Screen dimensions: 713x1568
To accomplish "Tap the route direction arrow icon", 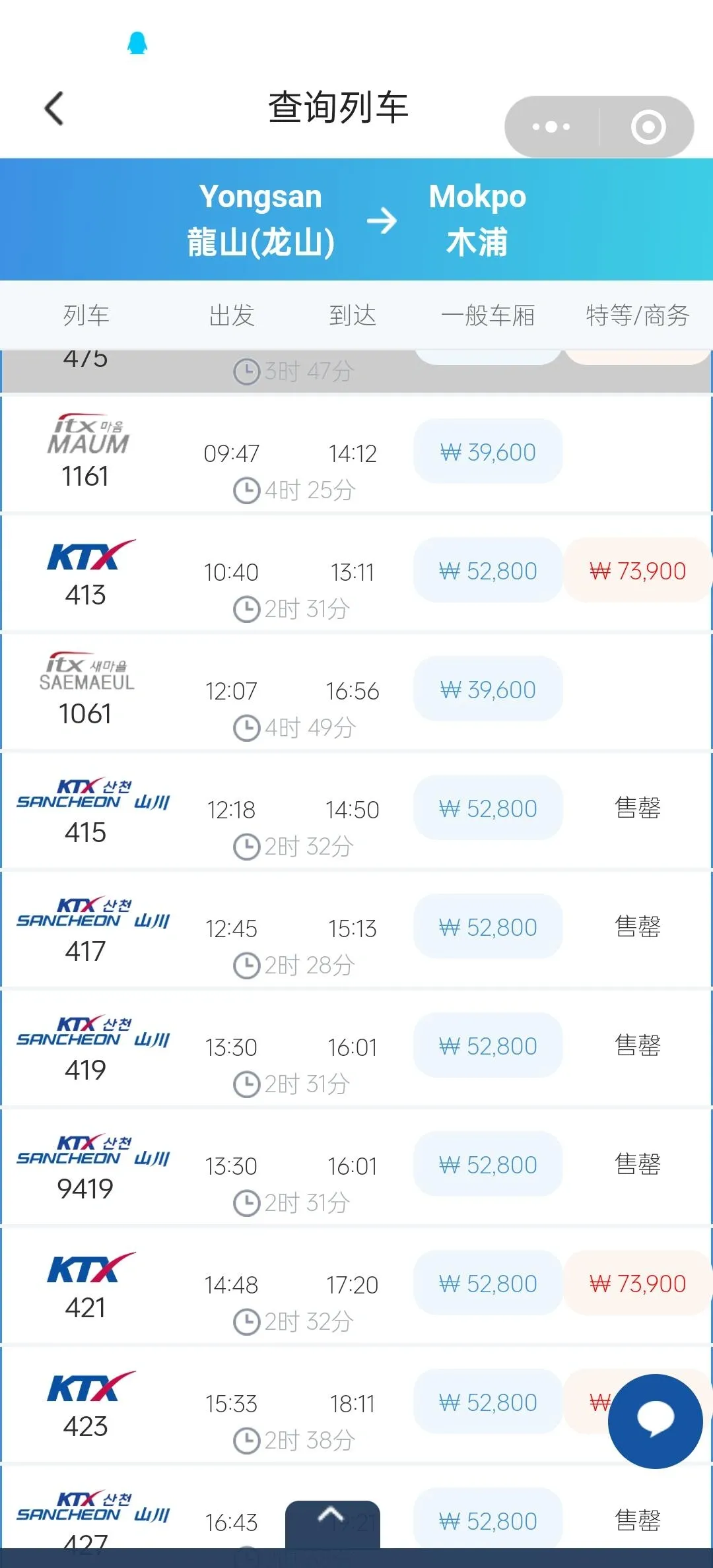I will 382,220.
